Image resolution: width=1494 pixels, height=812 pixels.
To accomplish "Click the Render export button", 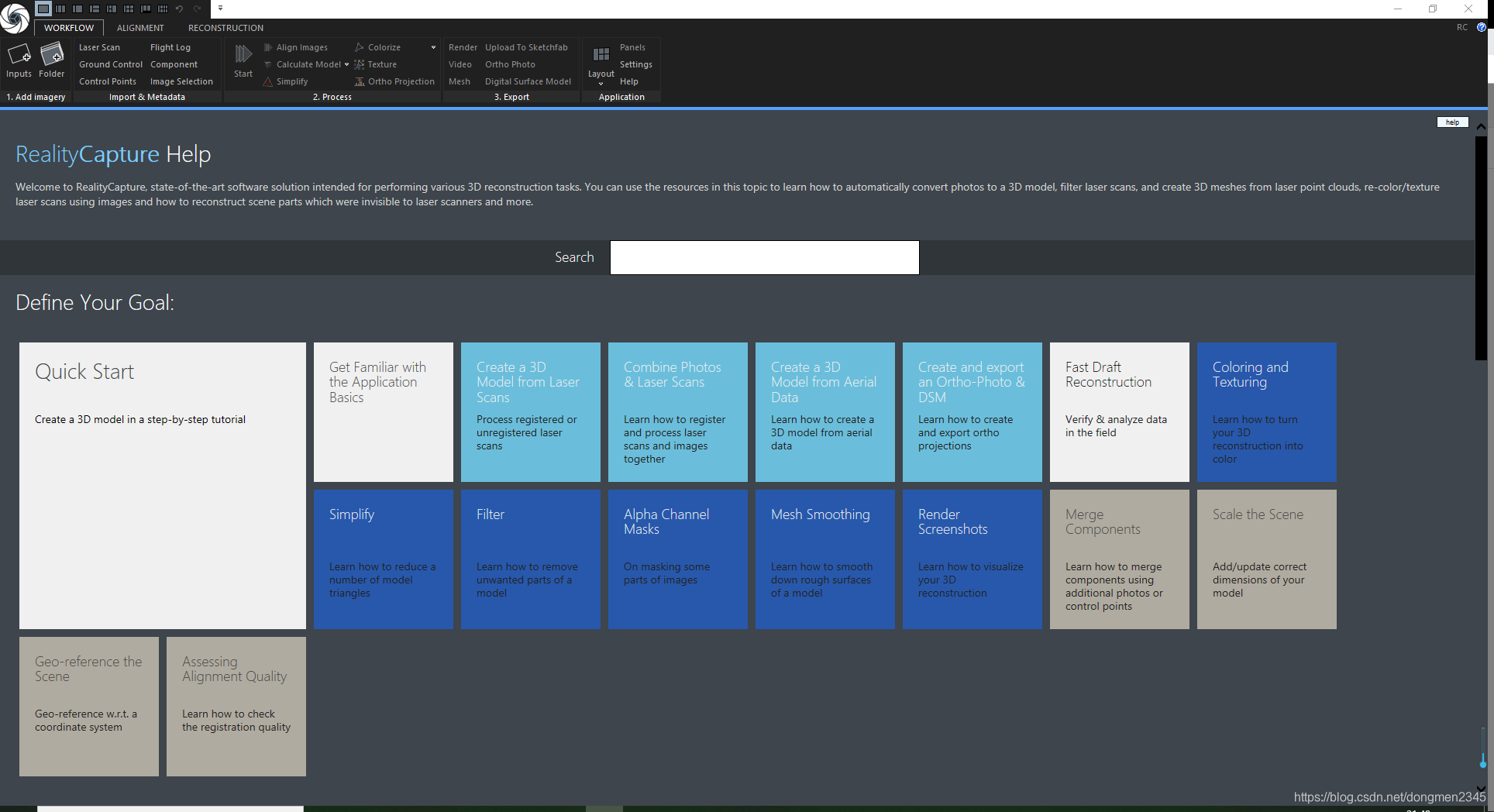I will tap(463, 48).
